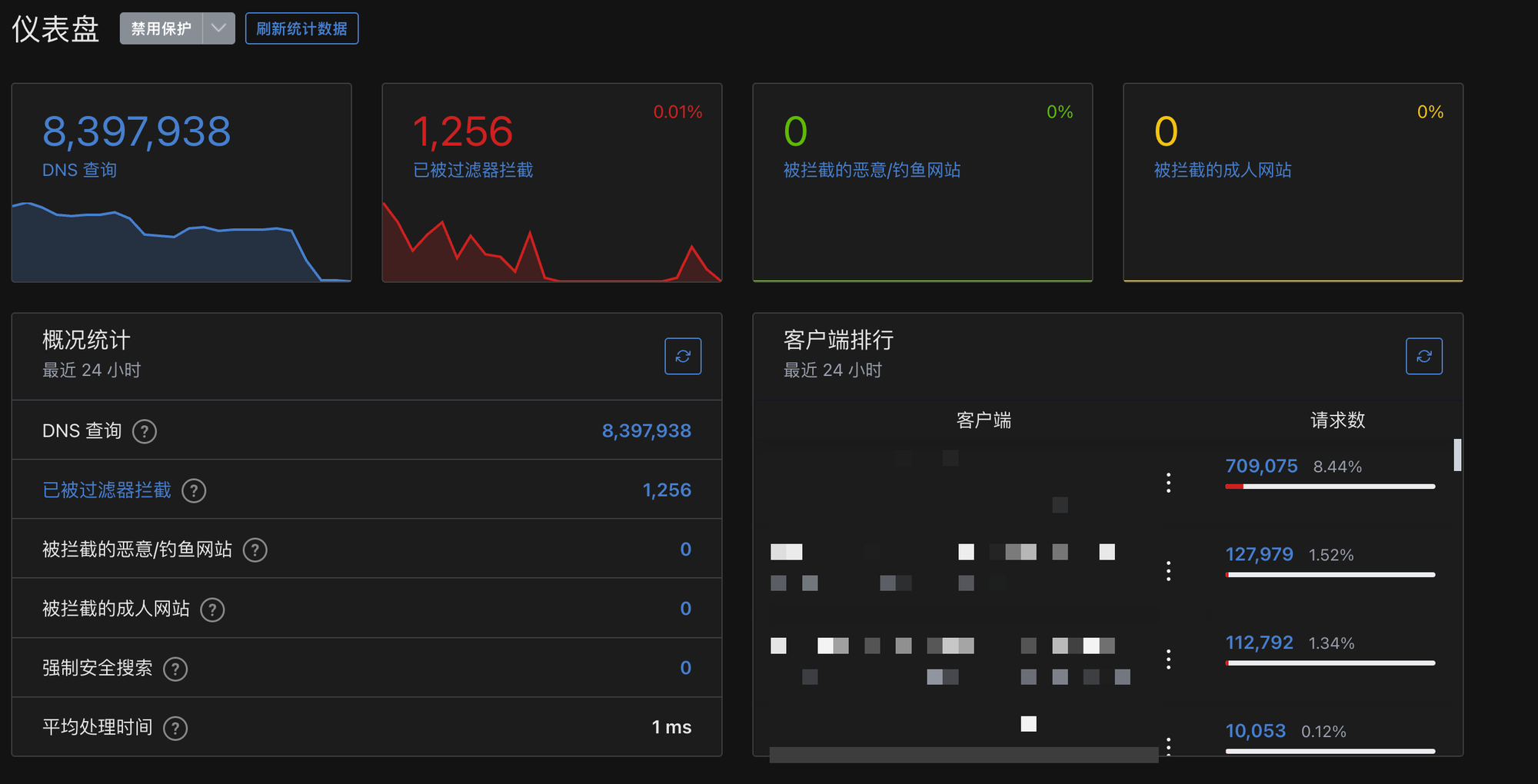Open kebab menu for the top client
The height and width of the screenshot is (784, 1538).
click(1168, 483)
